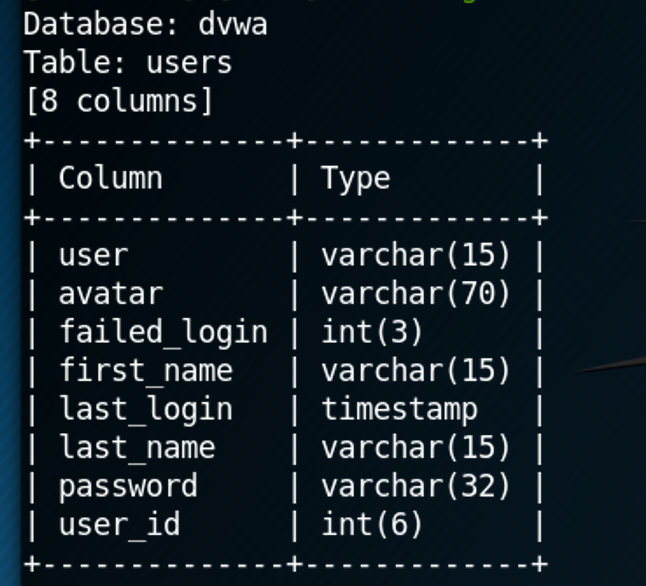
Task: Click the "Column" table header
Action: point(110,178)
